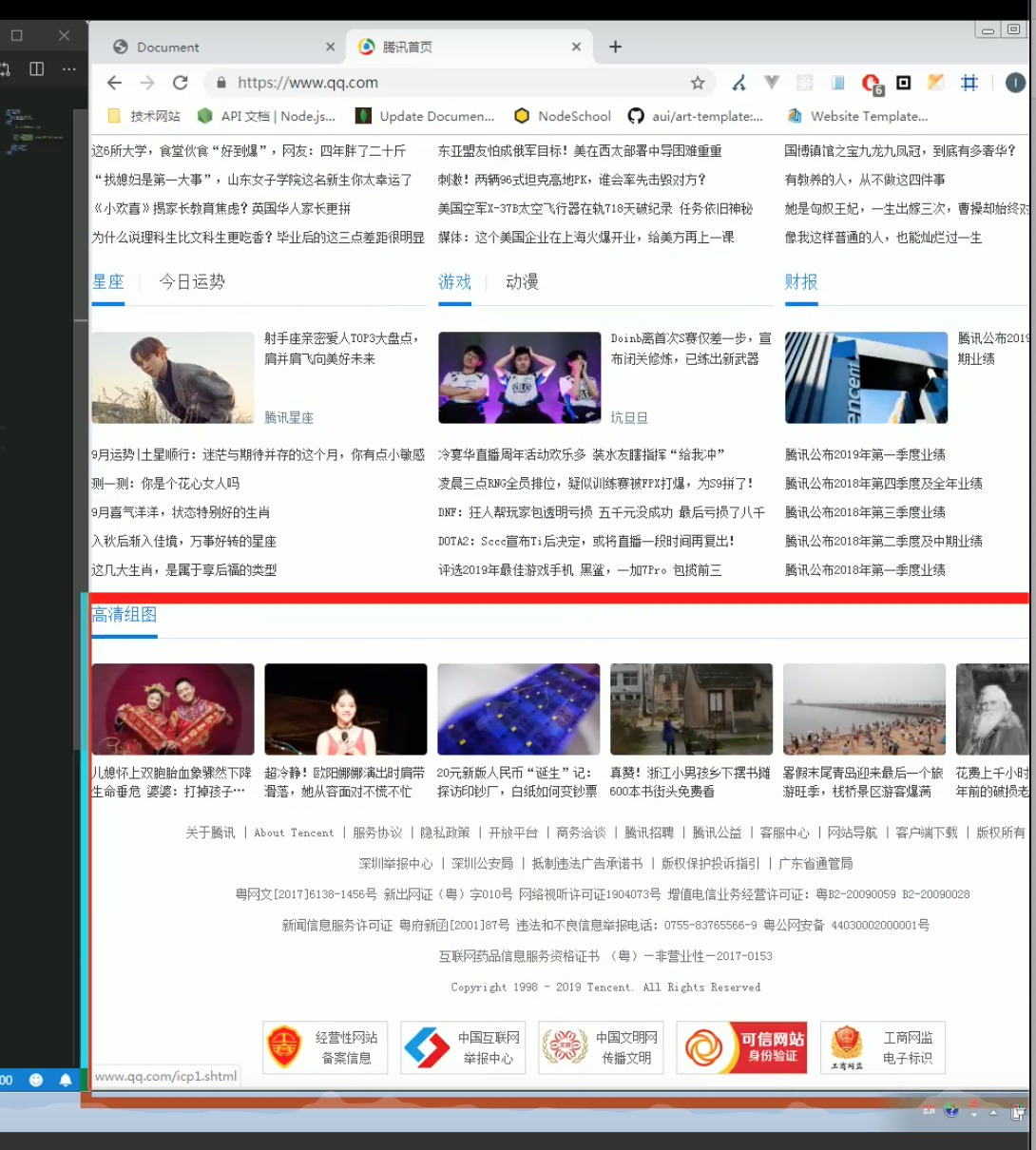Click the notification bell in the taskbar
This screenshot has width=1036, height=1150.
pos(64,1079)
